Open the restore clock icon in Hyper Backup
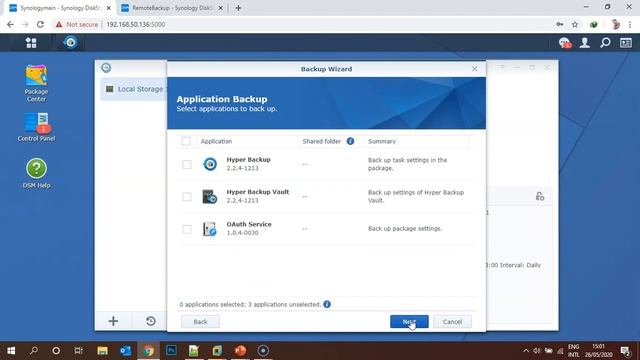Screen dimensions: 640x360 pos(151,321)
